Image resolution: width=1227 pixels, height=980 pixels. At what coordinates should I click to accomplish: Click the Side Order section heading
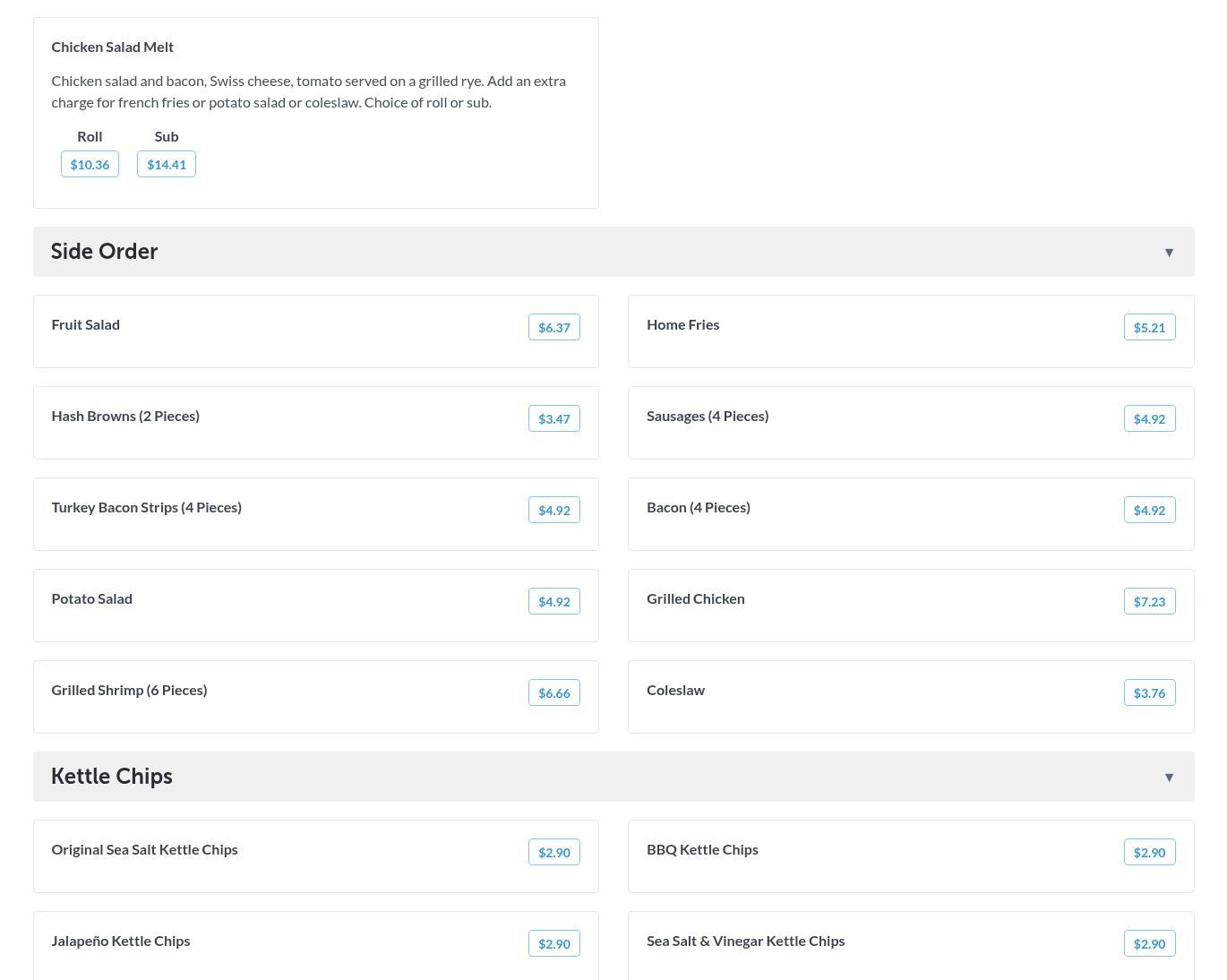click(105, 252)
